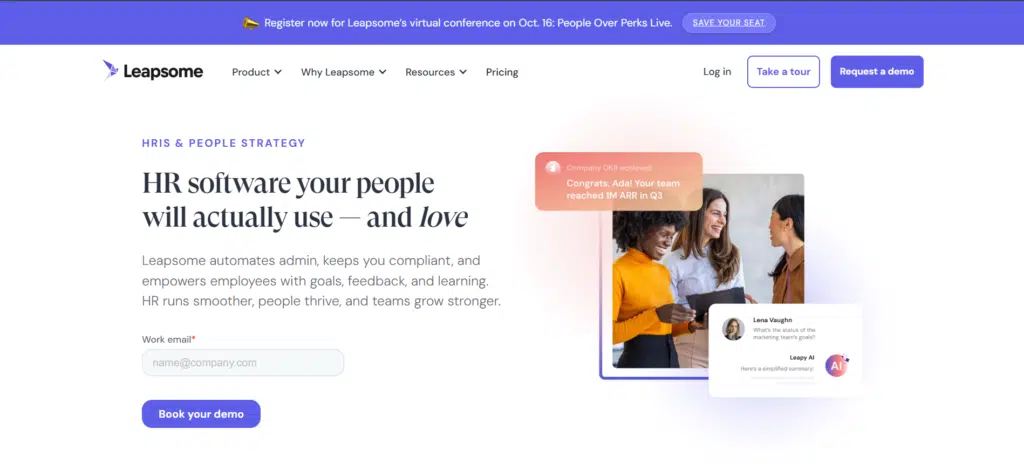The width and height of the screenshot is (1024, 470).
Task: Focus the Work email input field
Action: 243,362
